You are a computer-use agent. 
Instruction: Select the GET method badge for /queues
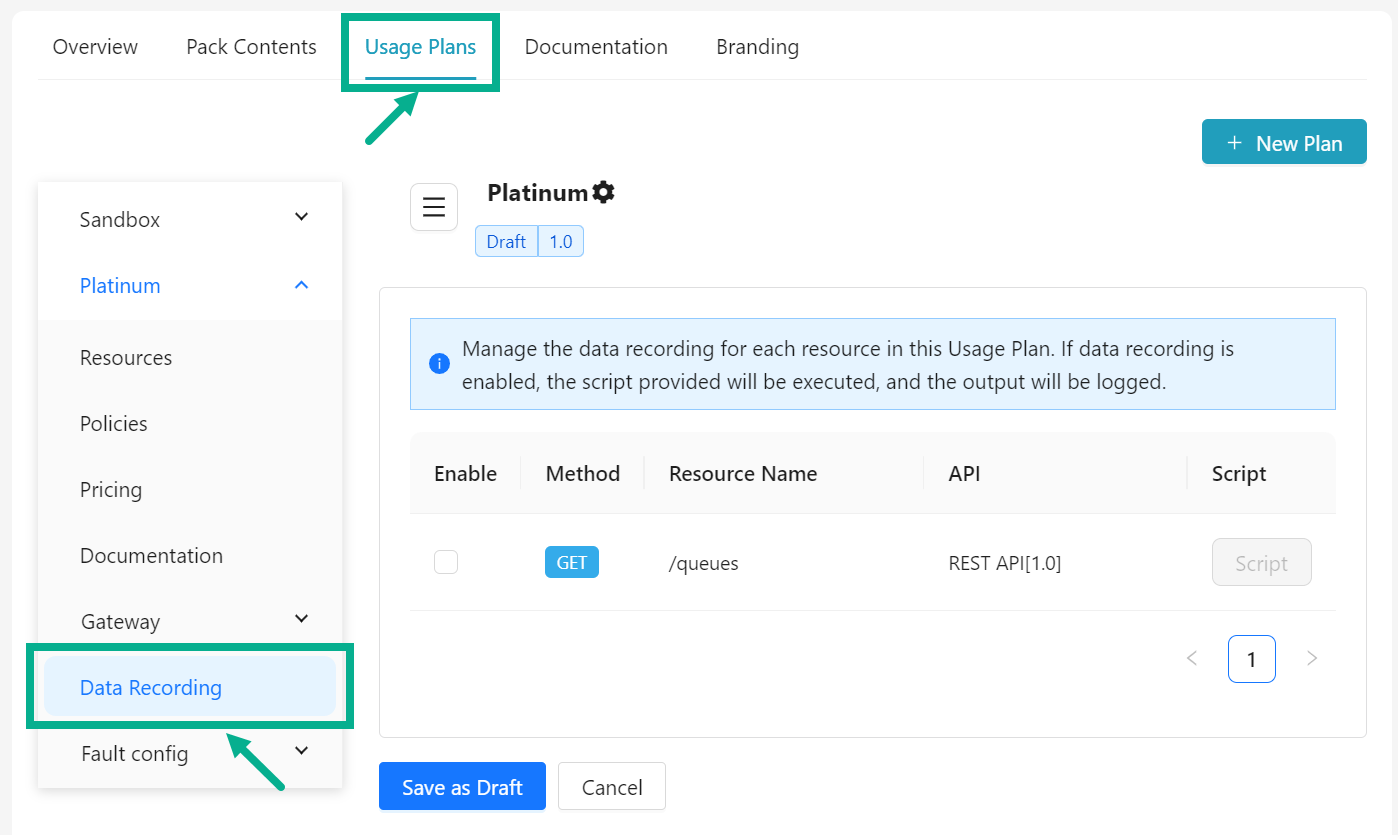(x=571, y=562)
